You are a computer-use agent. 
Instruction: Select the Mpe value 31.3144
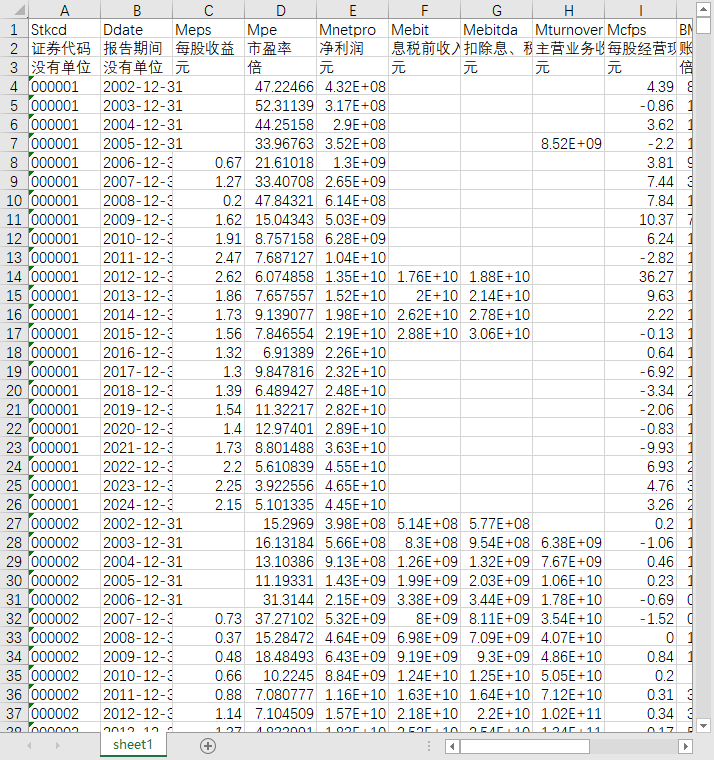pos(281,600)
